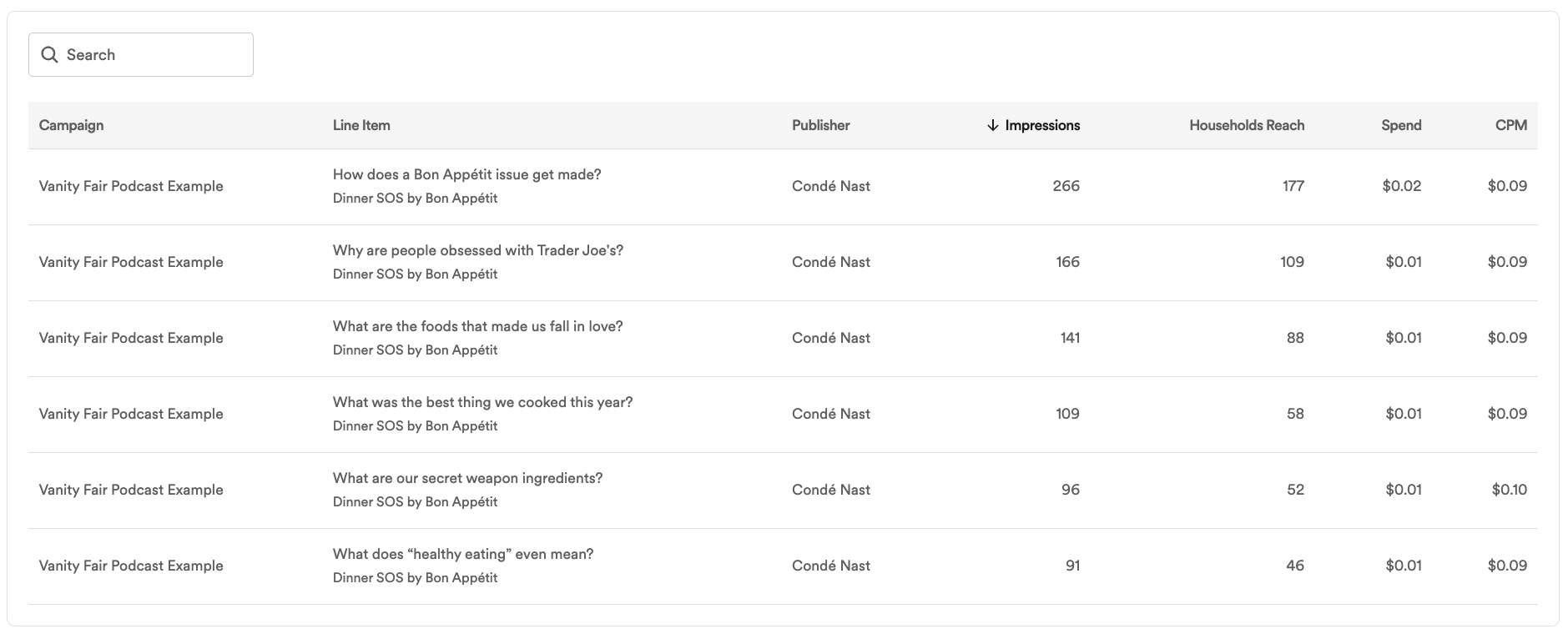Click $0.01 spend in Trader Joe's row

tap(1404, 262)
